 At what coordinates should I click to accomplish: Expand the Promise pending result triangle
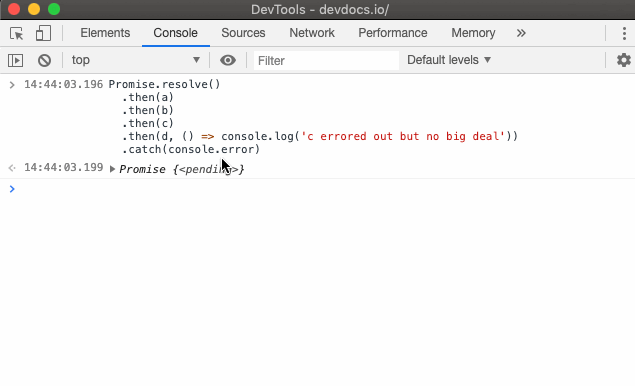tap(112, 169)
